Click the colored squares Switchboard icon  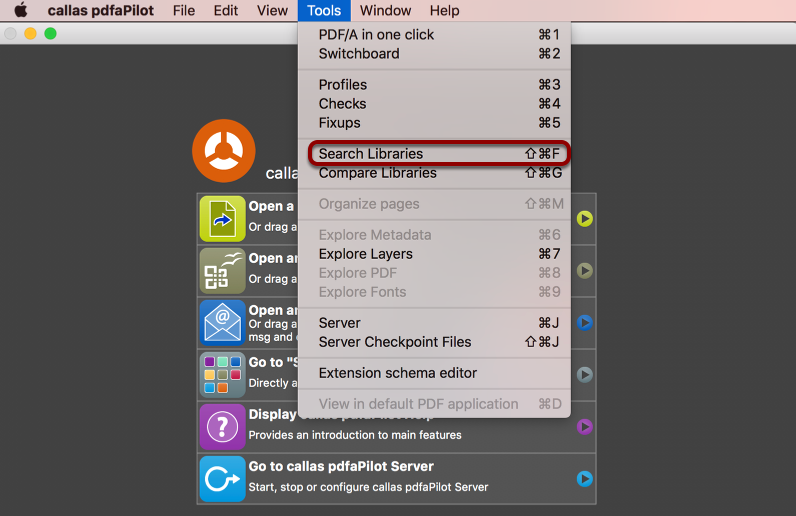pyautogui.click(x=222, y=375)
